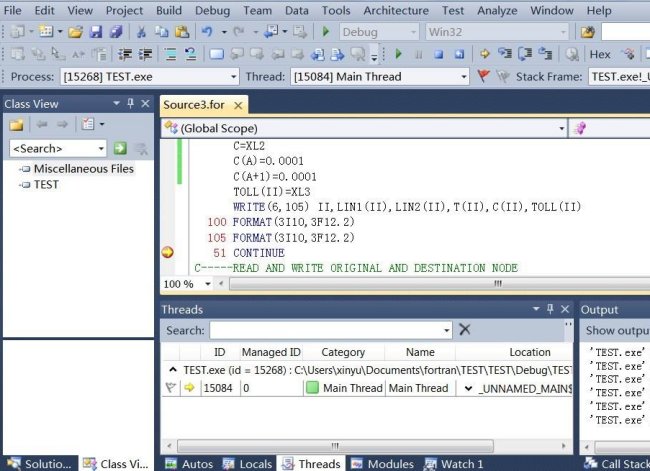Toggle the red flag threads filter button
Image resolution: width=650 pixels, height=471 pixels.
484,76
